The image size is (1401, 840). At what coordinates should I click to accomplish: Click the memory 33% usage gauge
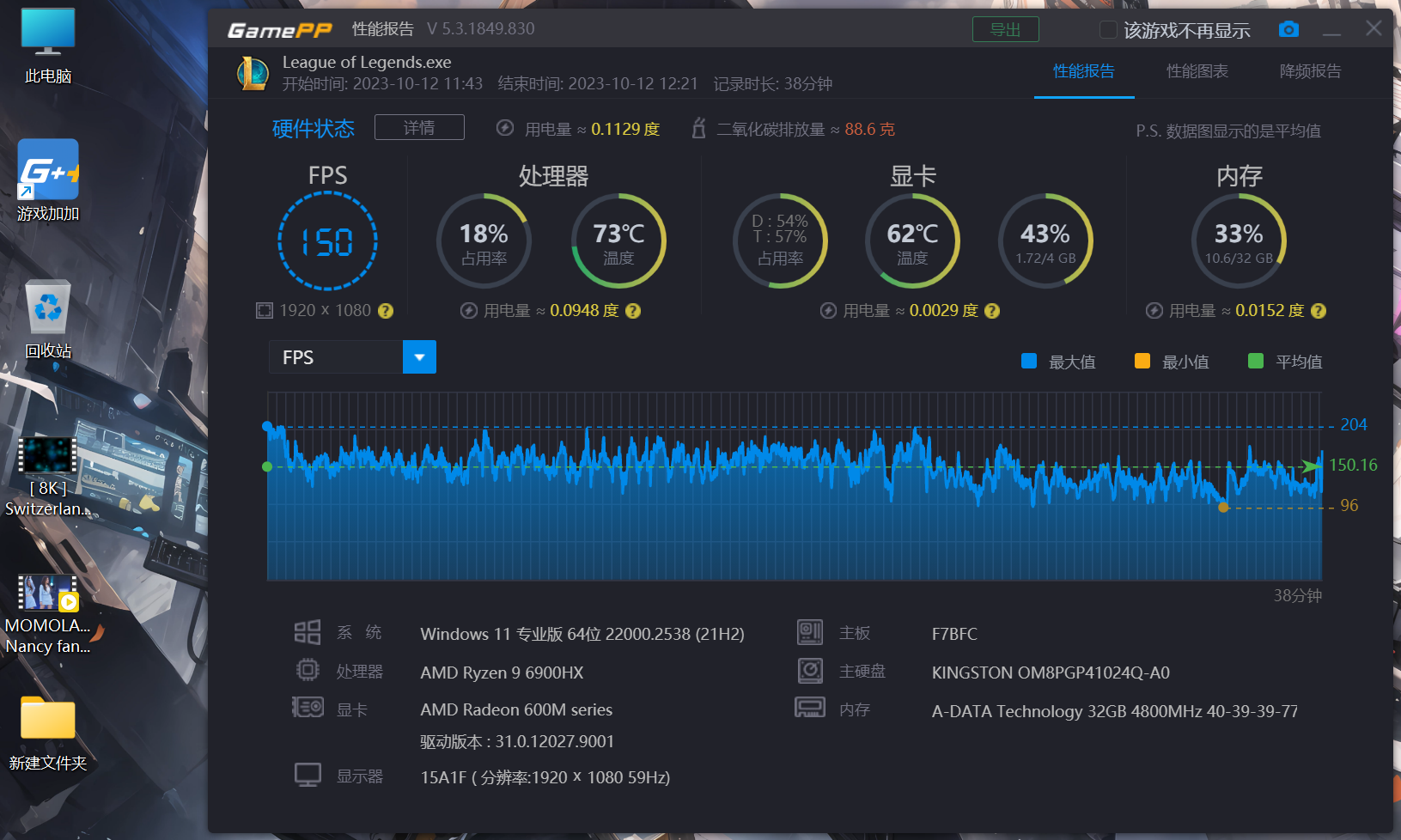[x=1239, y=241]
